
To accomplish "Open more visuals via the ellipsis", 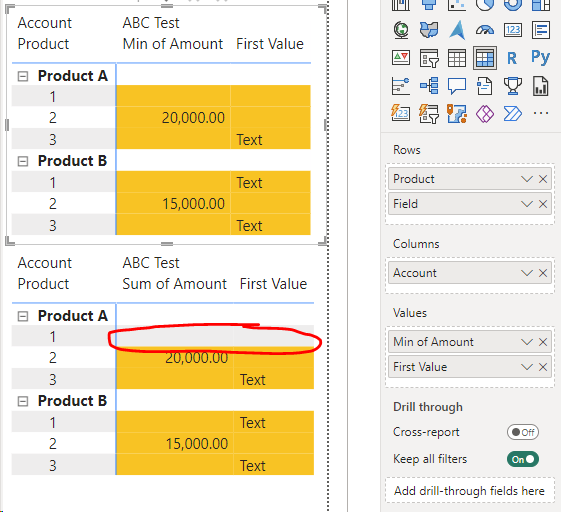I will point(541,113).
